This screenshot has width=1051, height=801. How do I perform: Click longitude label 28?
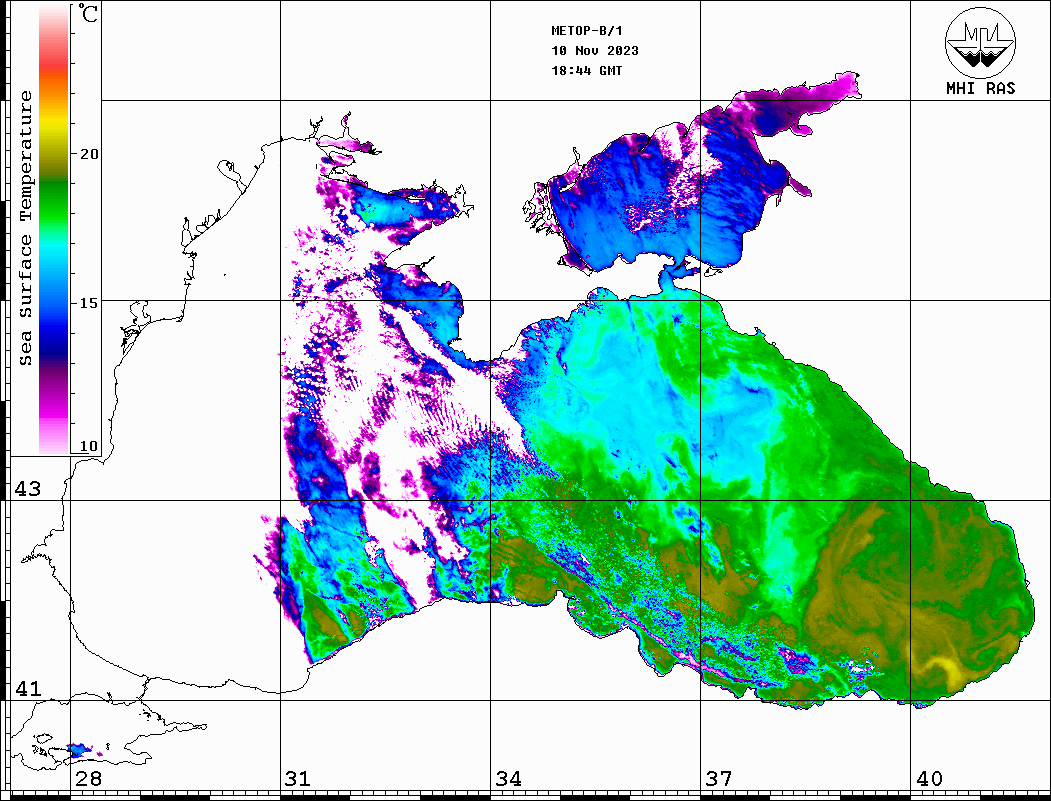click(x=88, y=778)
